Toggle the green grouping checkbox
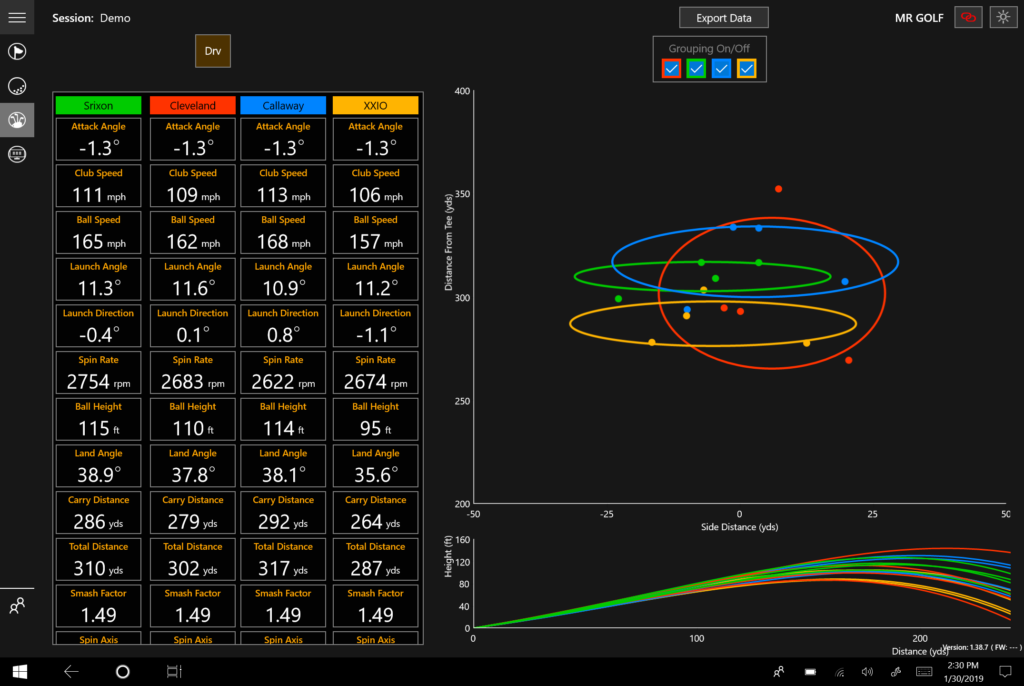1024x686 pixels. 696,69
